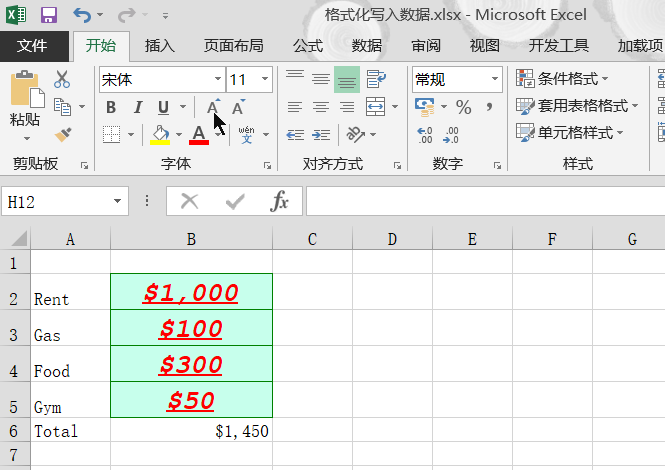Apply percent style format
The width and height of the screenshot is (665, 470).
(x=464, y=107)
